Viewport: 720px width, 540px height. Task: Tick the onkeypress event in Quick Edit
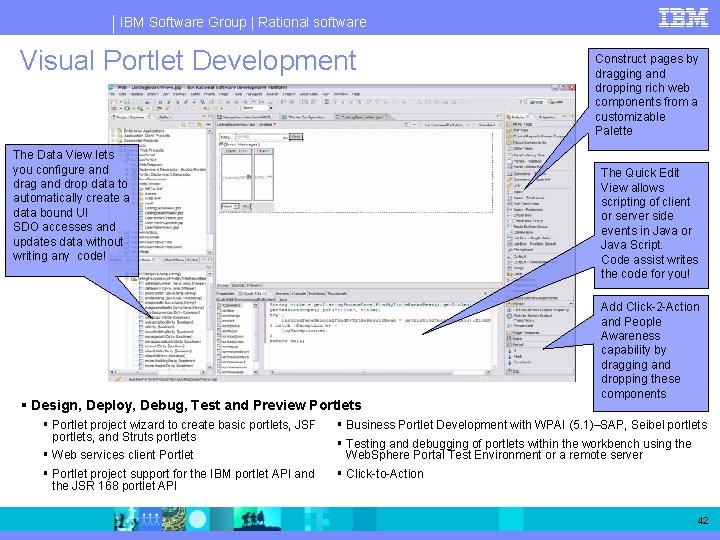coord(219,342)
